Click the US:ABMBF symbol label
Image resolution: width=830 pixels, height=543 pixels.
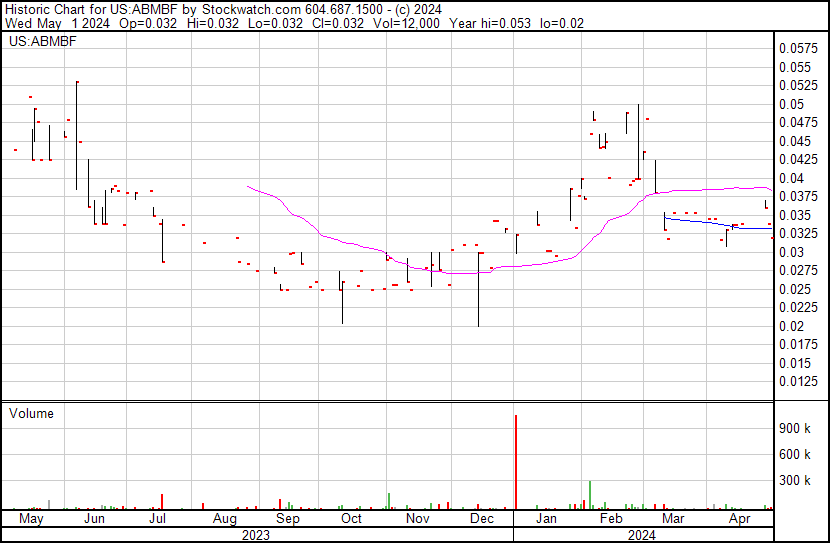click(x=42, y=42)
